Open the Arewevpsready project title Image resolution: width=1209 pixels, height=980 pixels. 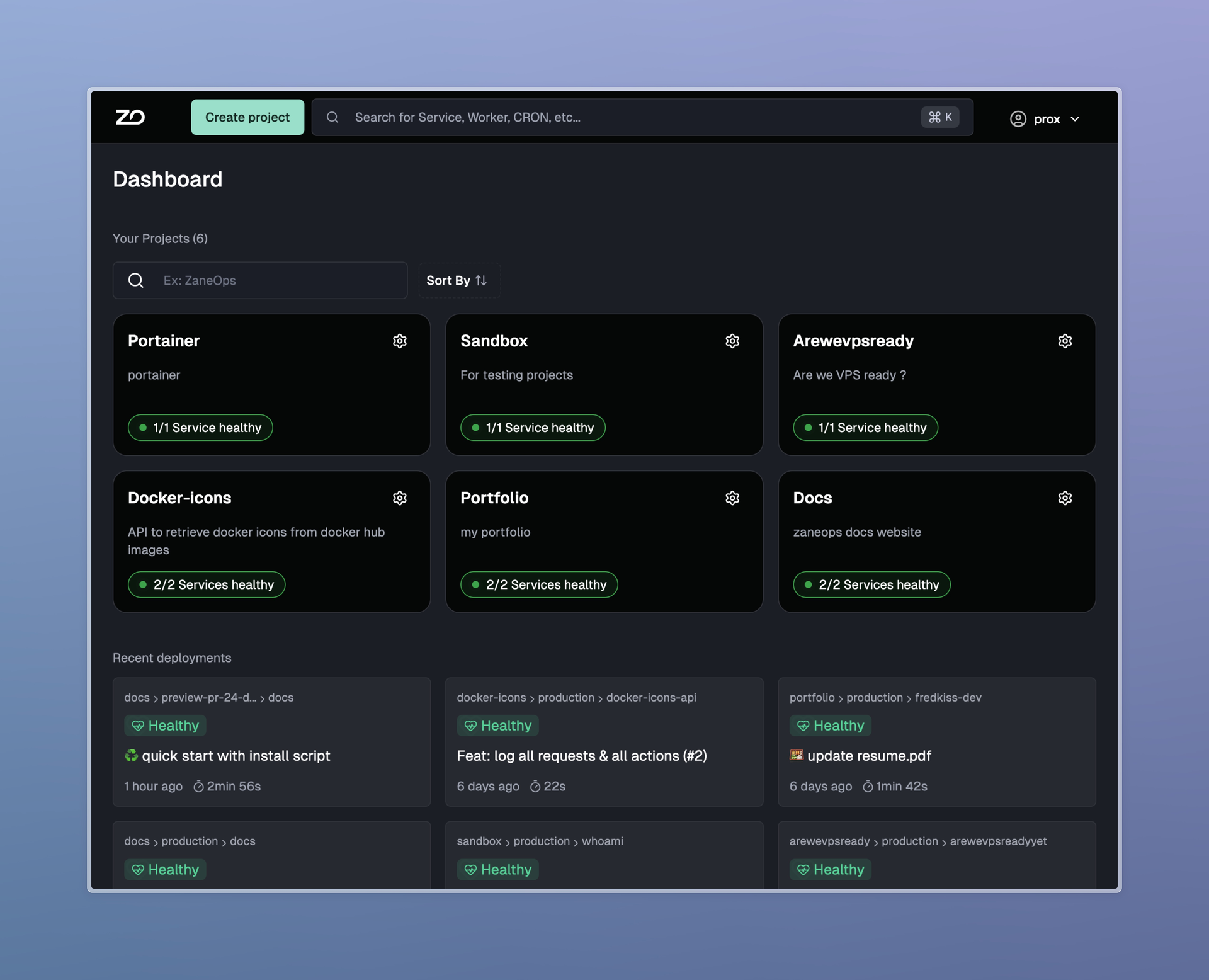853,341
